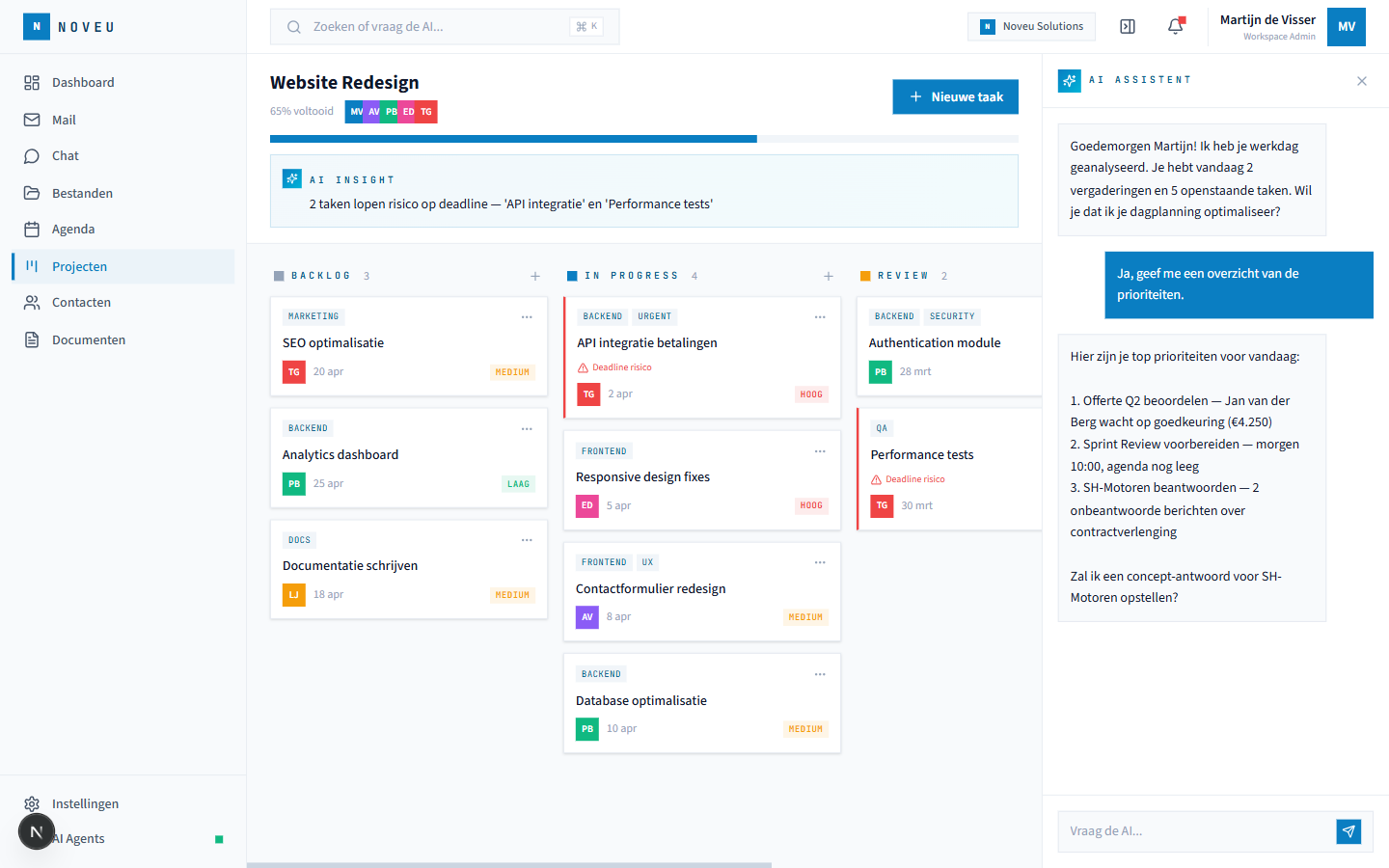Screen dimensions: 1389x868
Task: Click the Noveu logo in the sidebar
Action: tap(37, 27)
